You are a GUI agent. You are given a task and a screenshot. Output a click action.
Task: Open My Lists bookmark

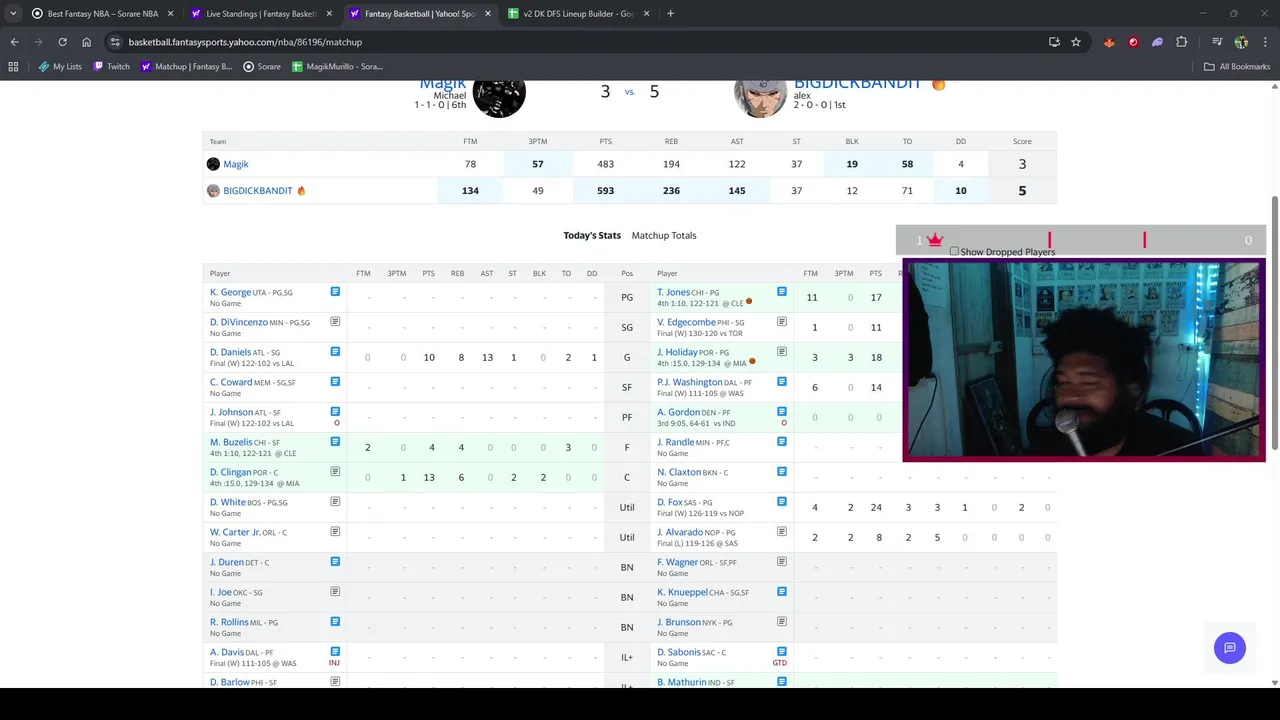click(x=60, y=67)
